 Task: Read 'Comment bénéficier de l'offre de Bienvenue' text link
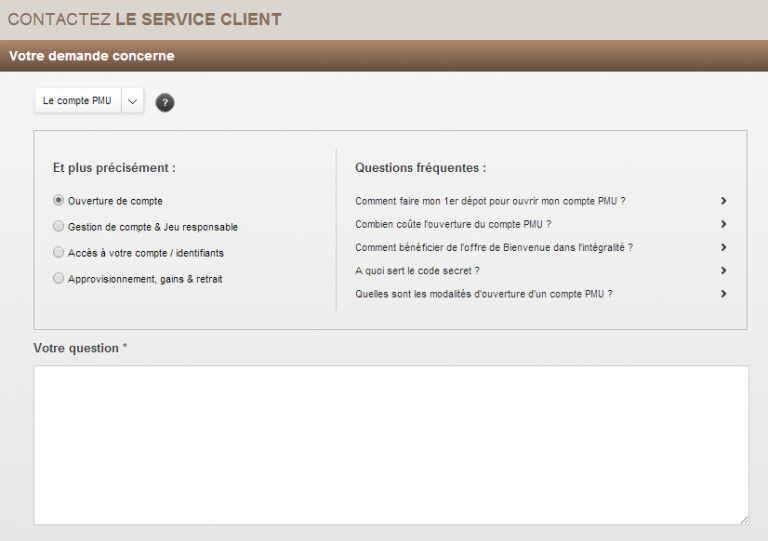[494, 247]
